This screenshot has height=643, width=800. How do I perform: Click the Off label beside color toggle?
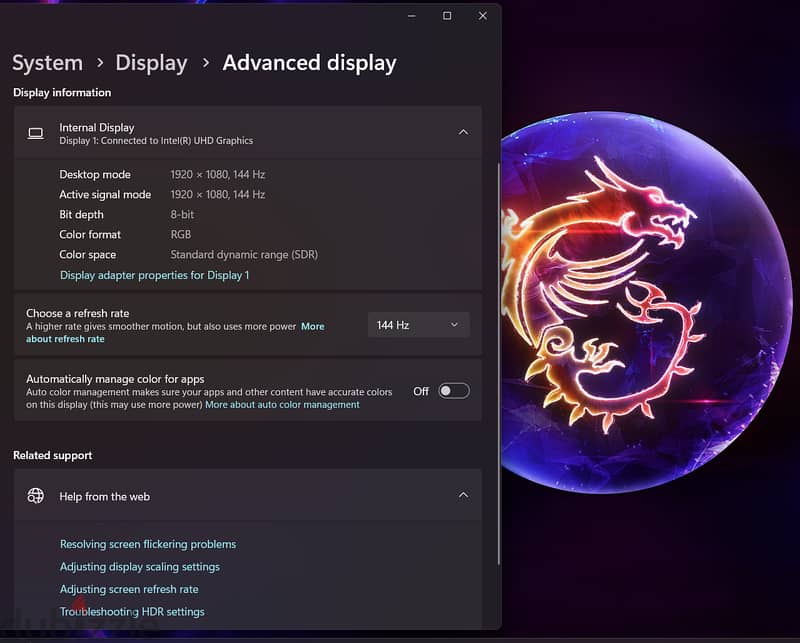click(x=421, y=391)
